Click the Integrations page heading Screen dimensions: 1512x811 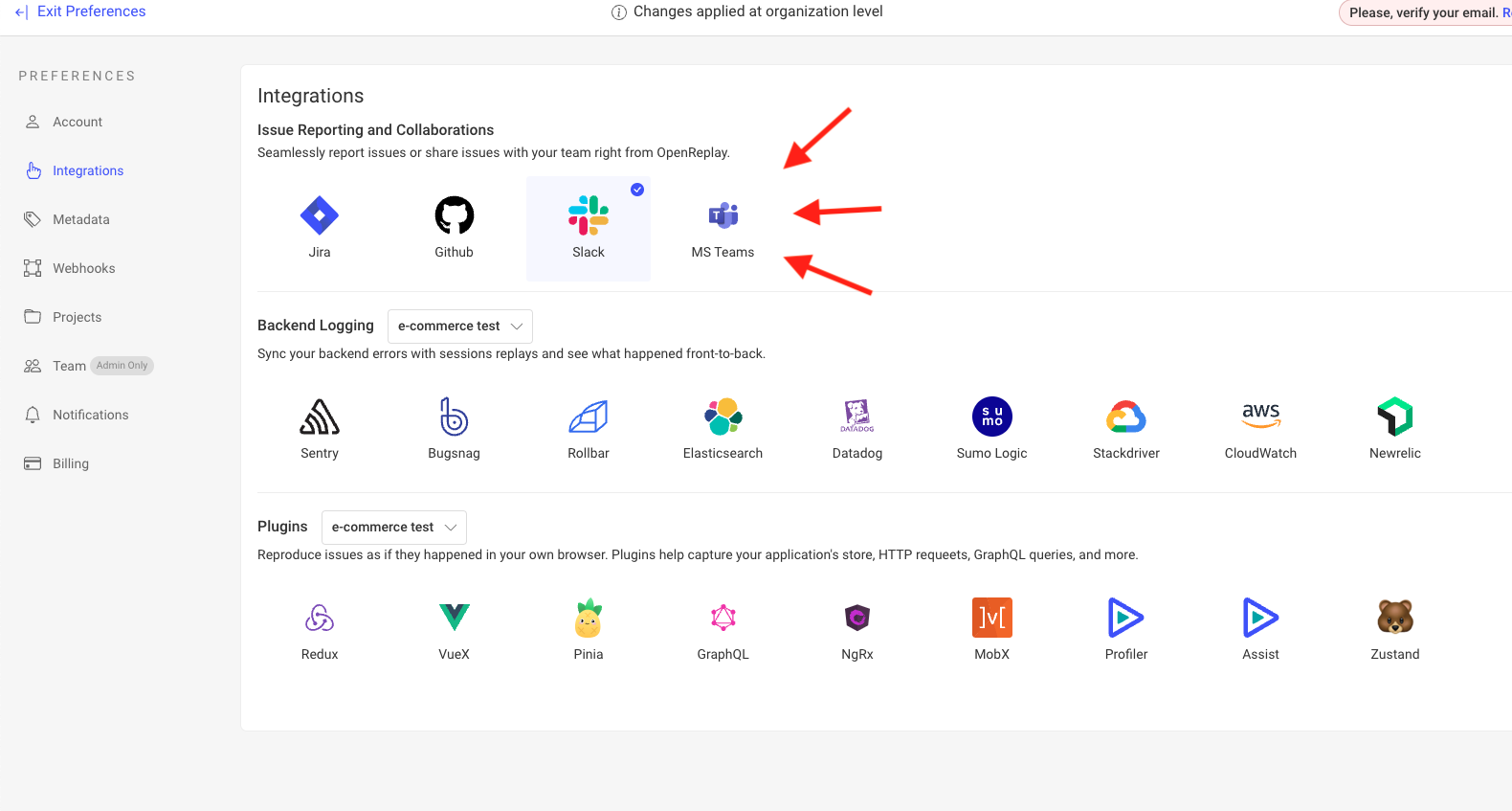coord(311,96)
